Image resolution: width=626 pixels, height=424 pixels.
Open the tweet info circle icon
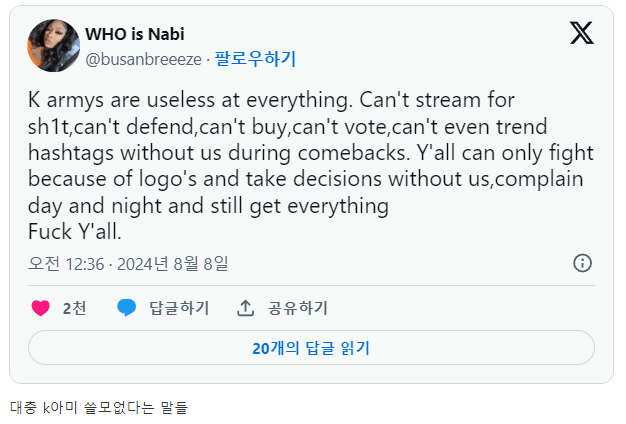pos(582,263)
